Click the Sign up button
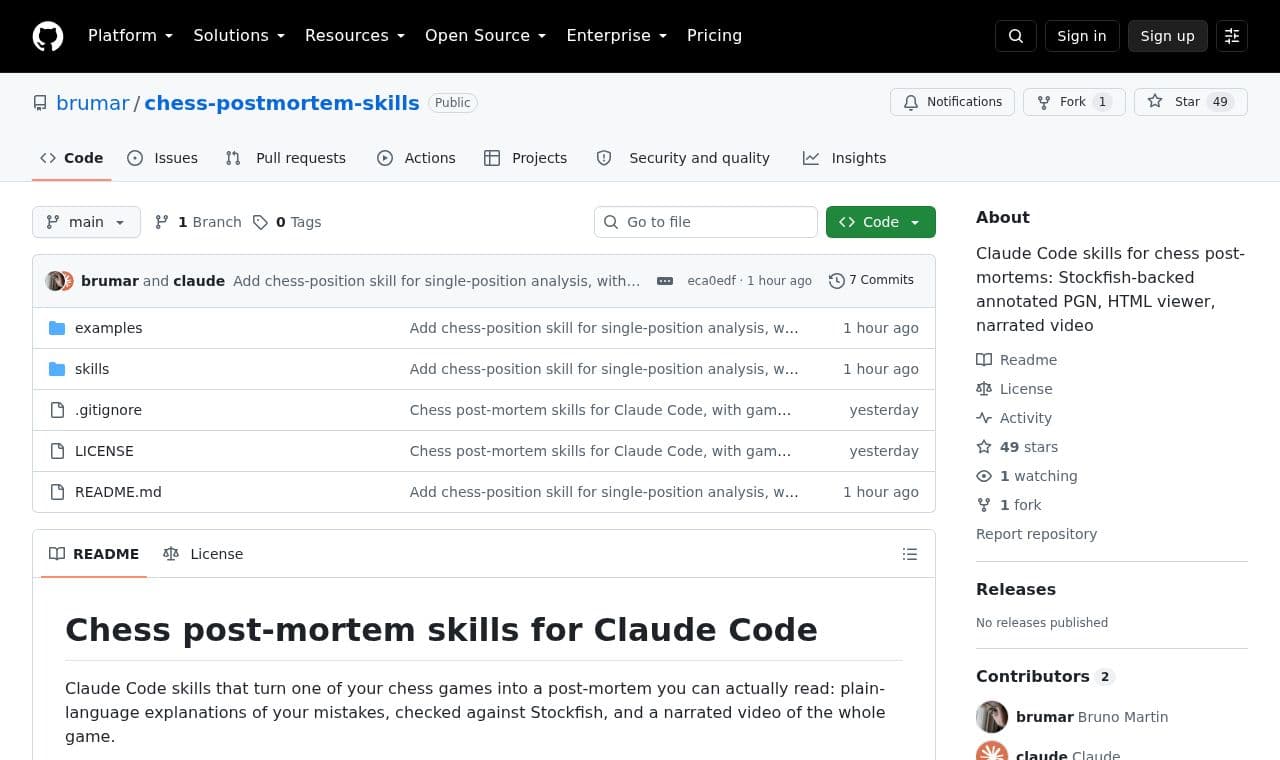Image resolution: width=1280 pixels, height=760 pixels. (1168, 36)
